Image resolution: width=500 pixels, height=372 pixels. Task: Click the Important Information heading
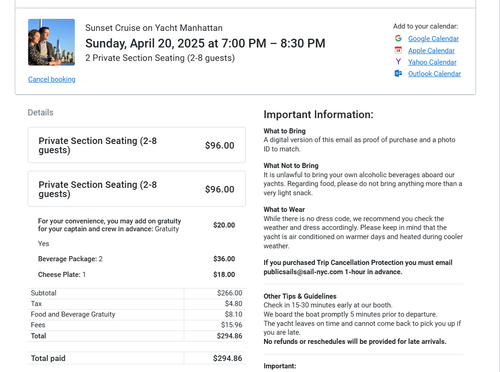coord(318,115)
